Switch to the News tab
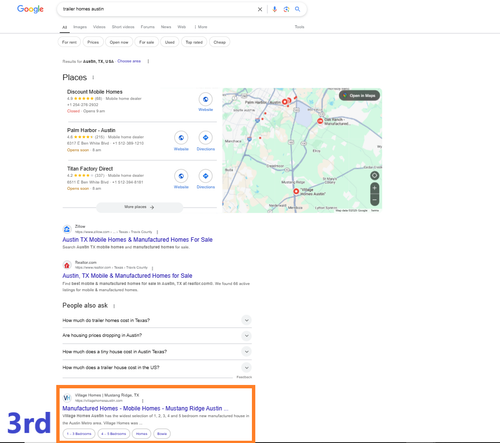 pos(166,27)
